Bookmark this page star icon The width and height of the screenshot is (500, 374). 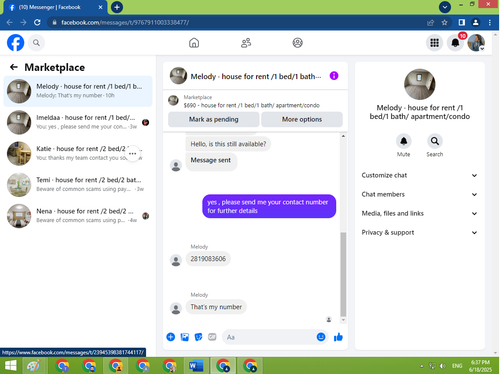[444, 22]
